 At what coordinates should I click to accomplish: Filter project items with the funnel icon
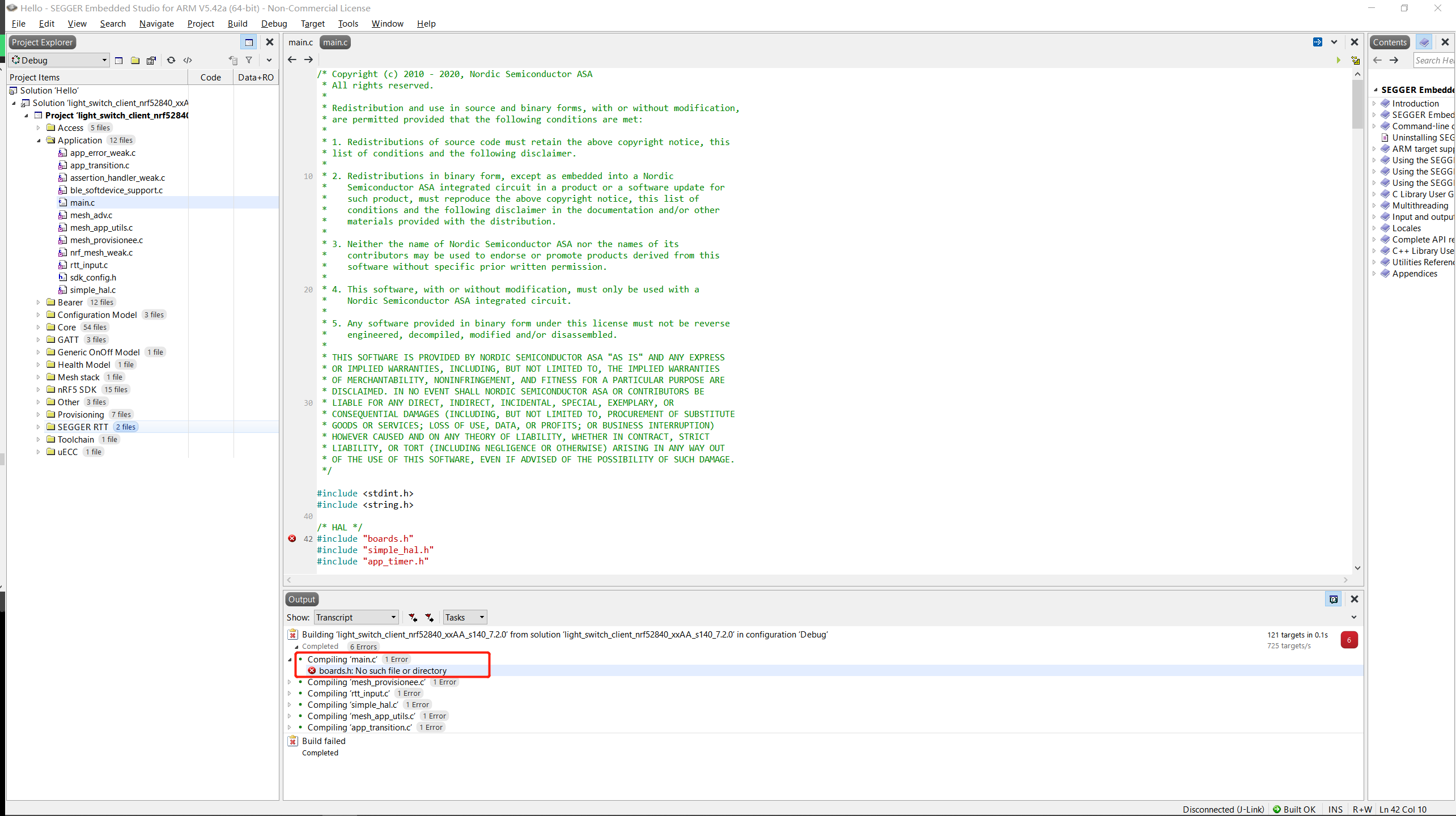click(249, 60)
